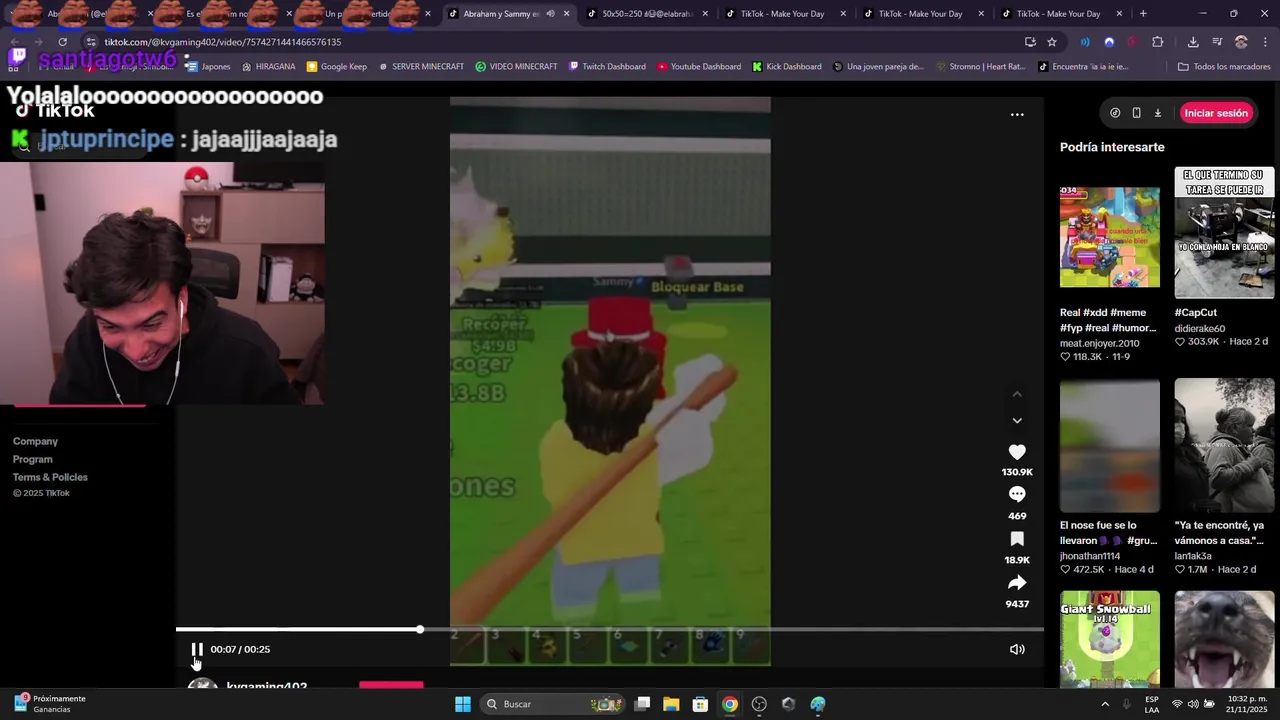Open the VIDEO MINECRAFT bookmark

pyautogui.click(x=516, y=67)
